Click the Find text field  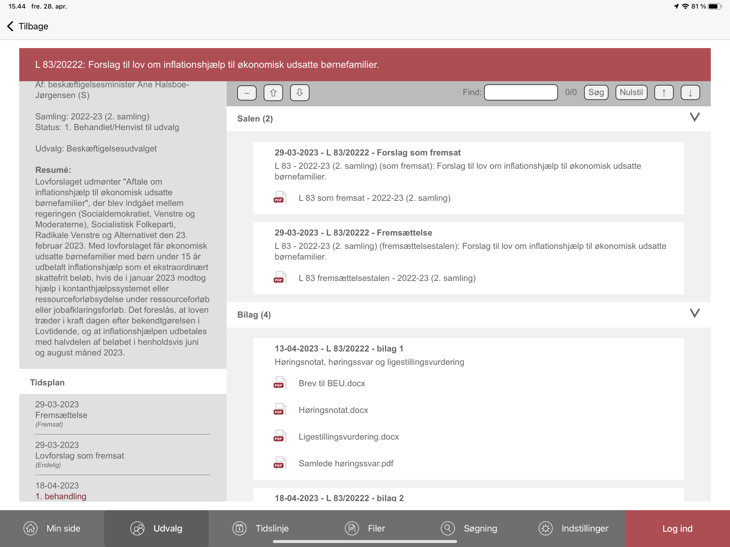(521, 92)
